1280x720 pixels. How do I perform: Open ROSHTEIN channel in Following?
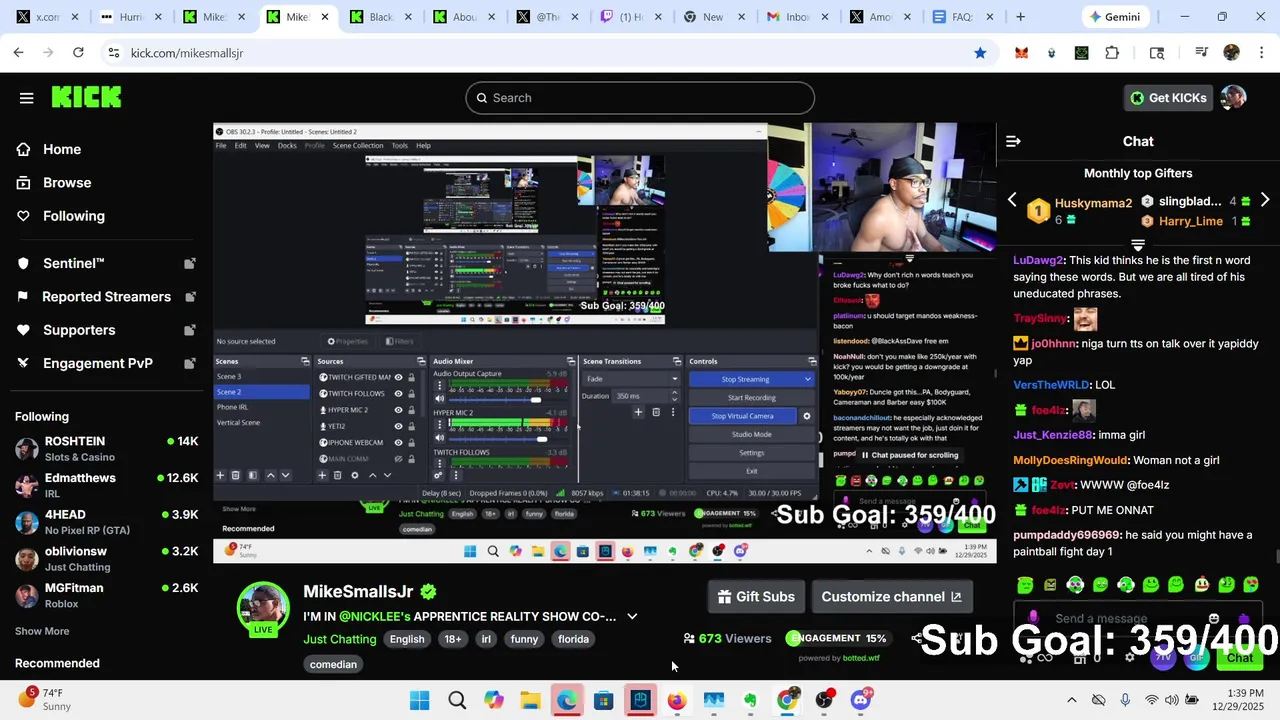click(106, 448)
